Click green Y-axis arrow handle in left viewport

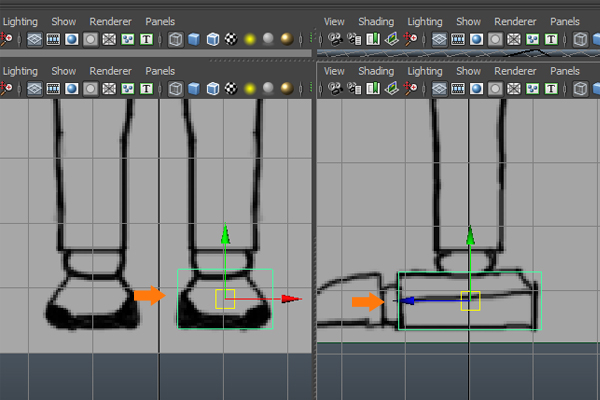pos(225,236)
